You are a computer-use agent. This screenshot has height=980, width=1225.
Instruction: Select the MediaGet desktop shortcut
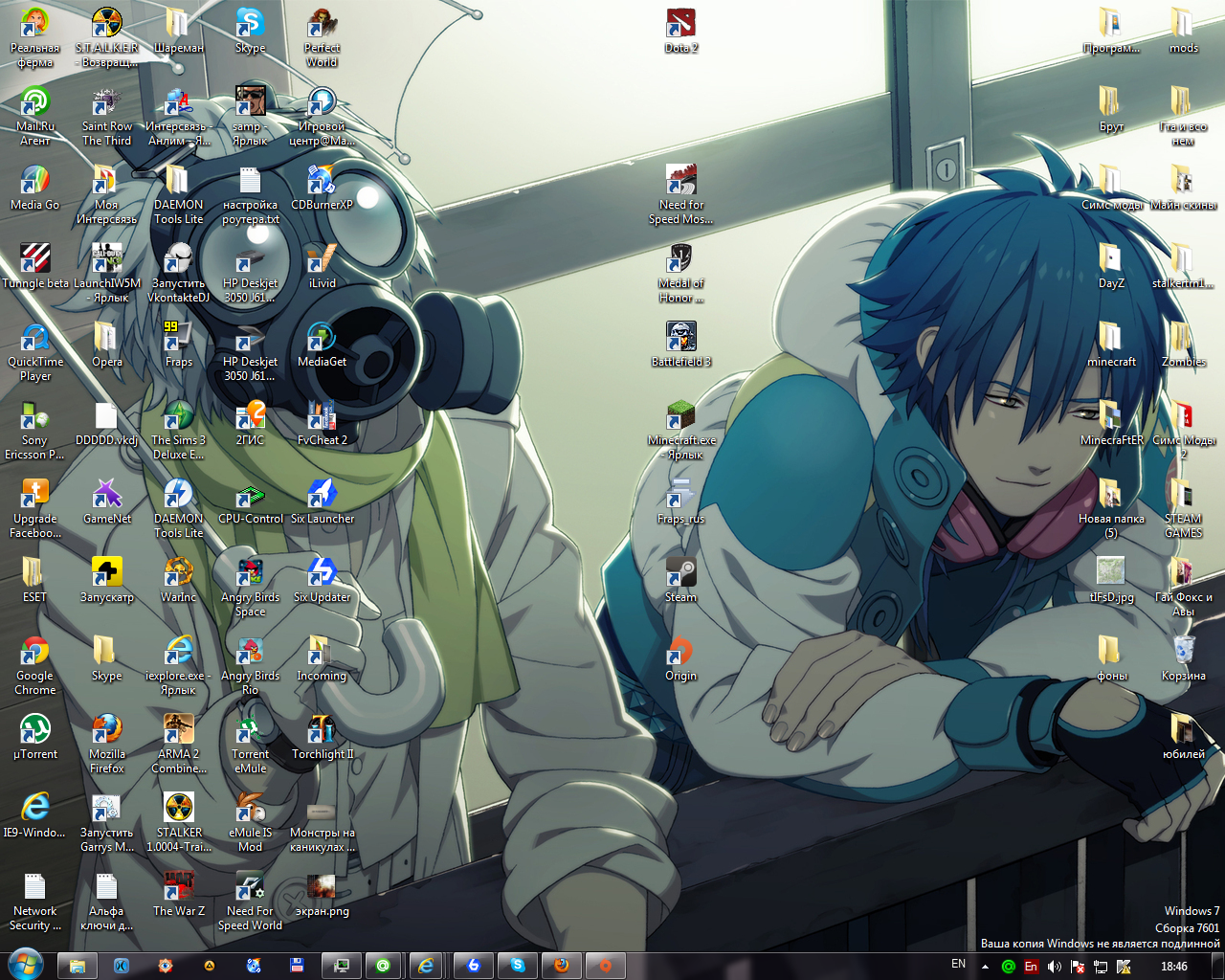(x=322, y=344)
